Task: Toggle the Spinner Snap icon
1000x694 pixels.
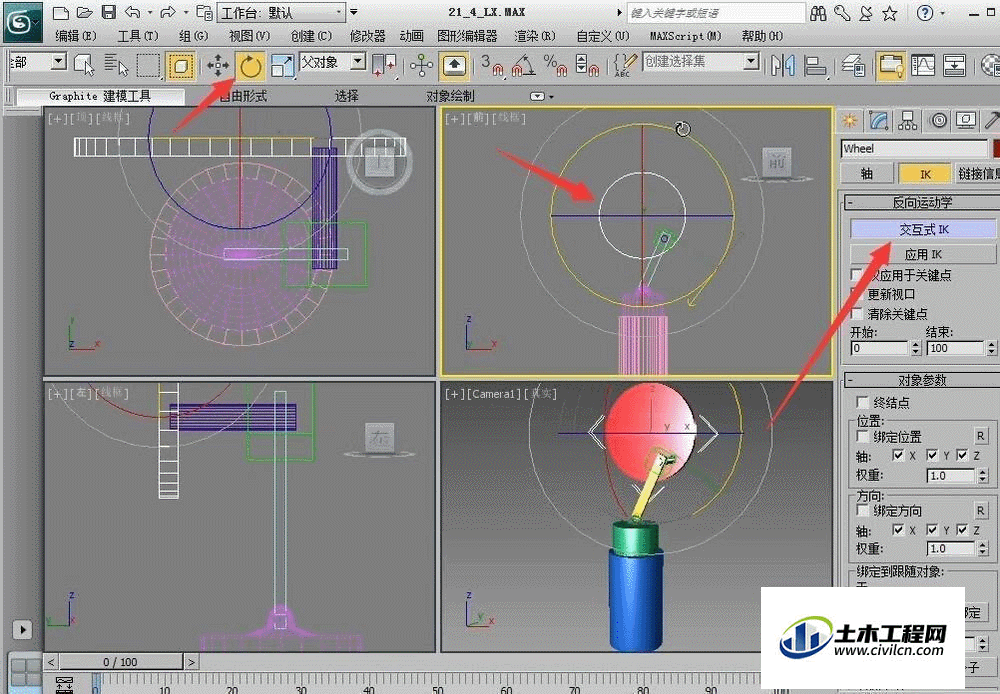Action: tap(587, 65)
